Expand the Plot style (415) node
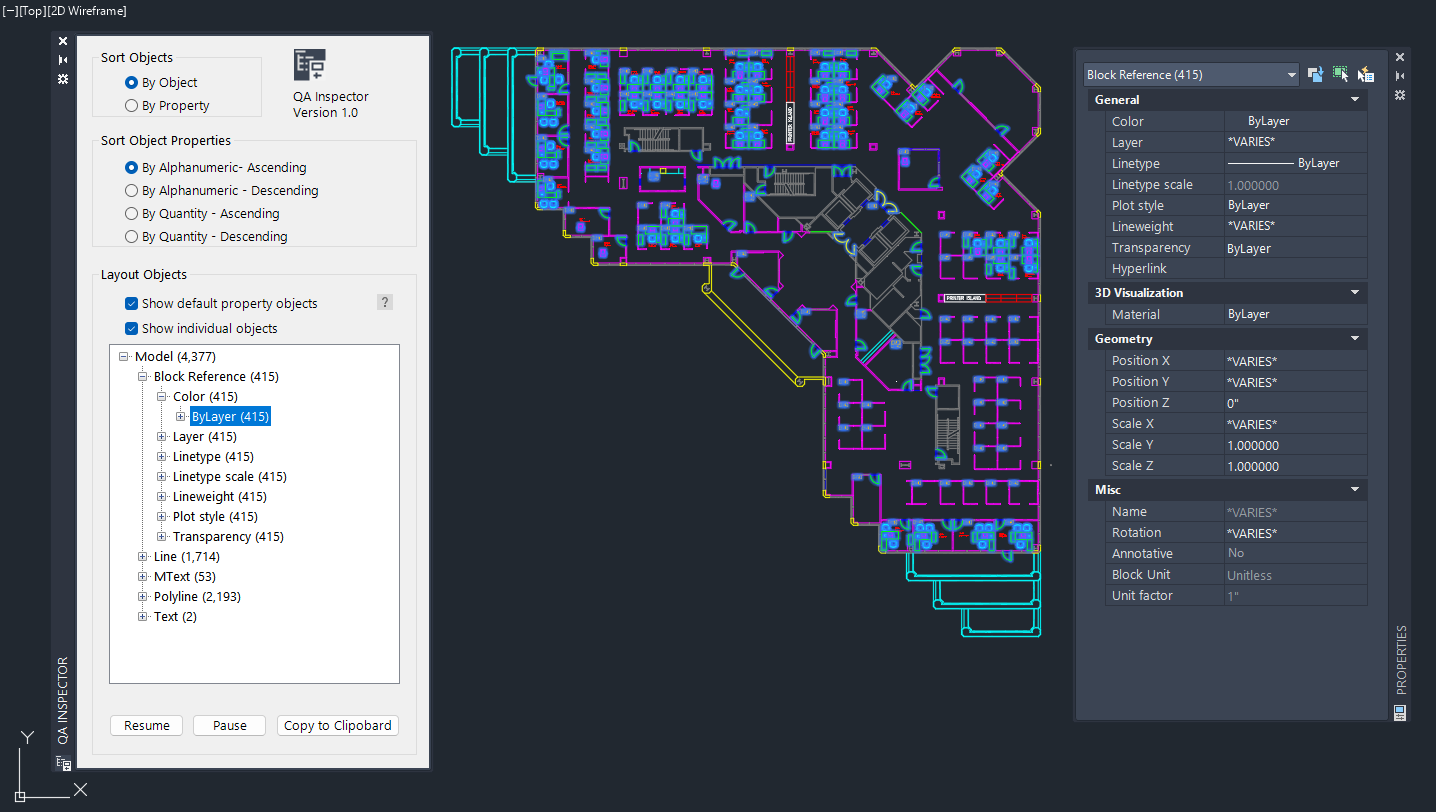This screenshot has height=812, width=1436. click(x=162, y=517)
